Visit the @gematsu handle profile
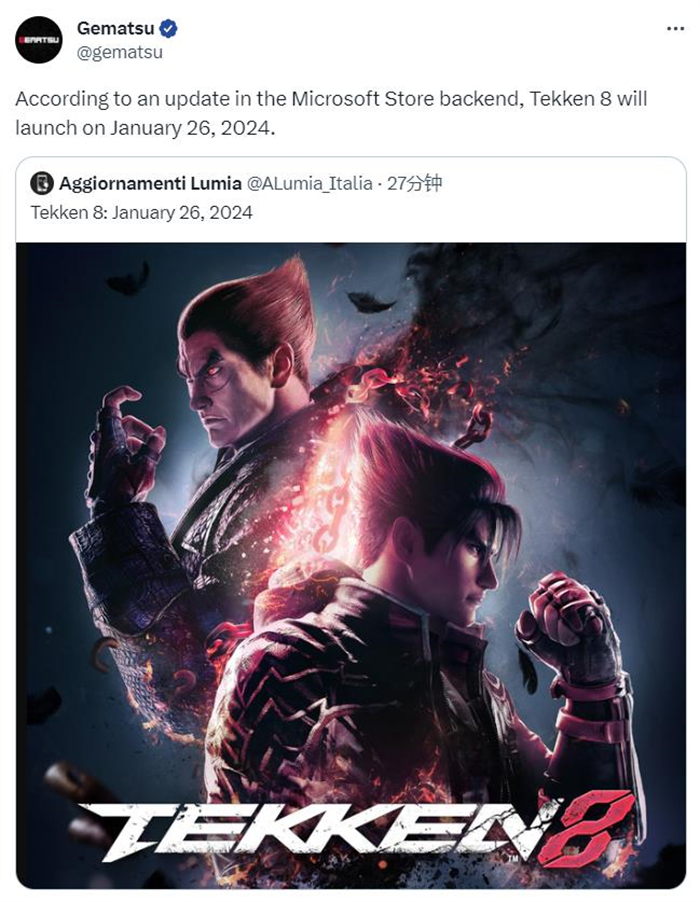Image resolution: width=700 pixels, height=902 pixels. [x=119, y=52]
